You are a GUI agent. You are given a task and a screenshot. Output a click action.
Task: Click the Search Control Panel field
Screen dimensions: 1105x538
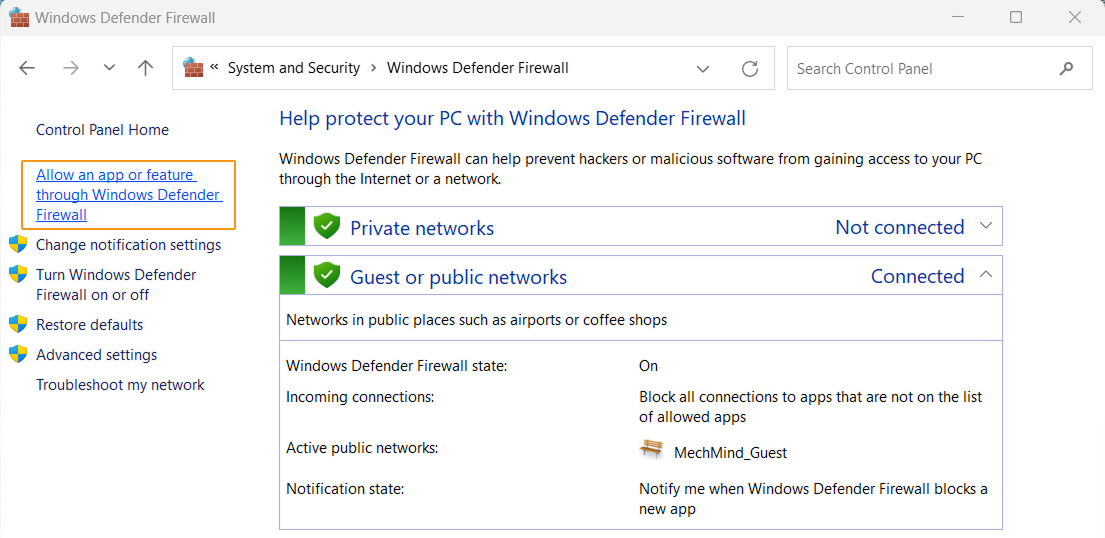point(920,69)
